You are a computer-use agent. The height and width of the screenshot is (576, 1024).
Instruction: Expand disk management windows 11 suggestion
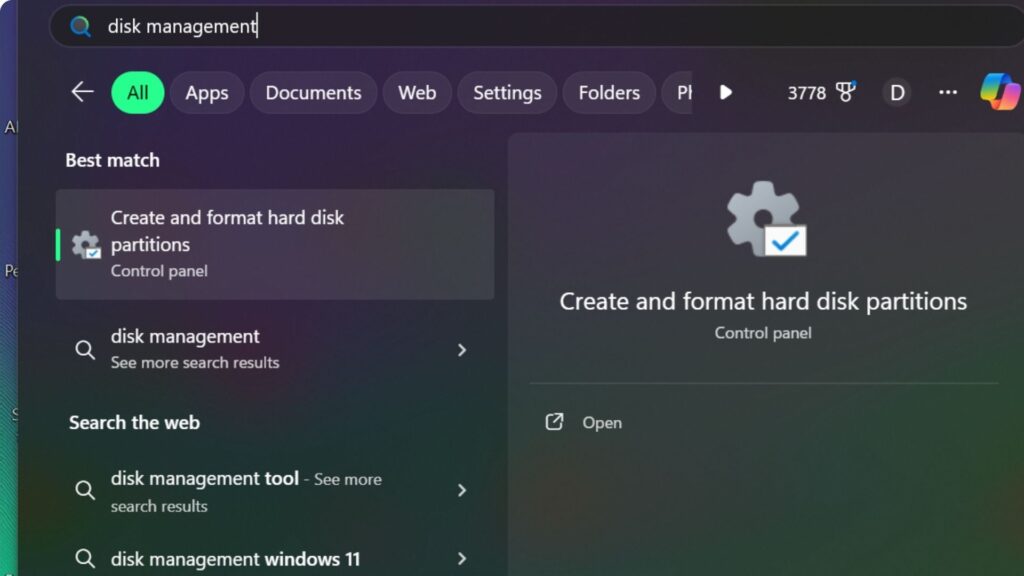[461, 558]
